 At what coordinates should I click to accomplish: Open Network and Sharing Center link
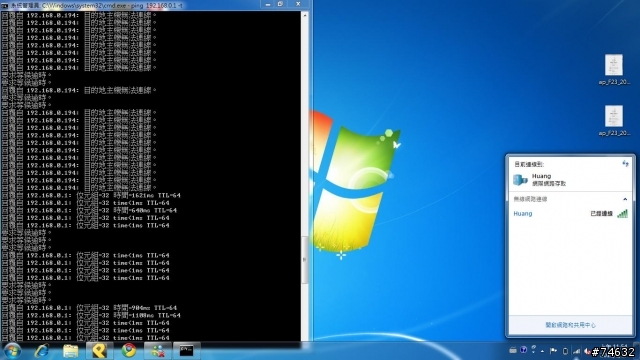point(570,325)
